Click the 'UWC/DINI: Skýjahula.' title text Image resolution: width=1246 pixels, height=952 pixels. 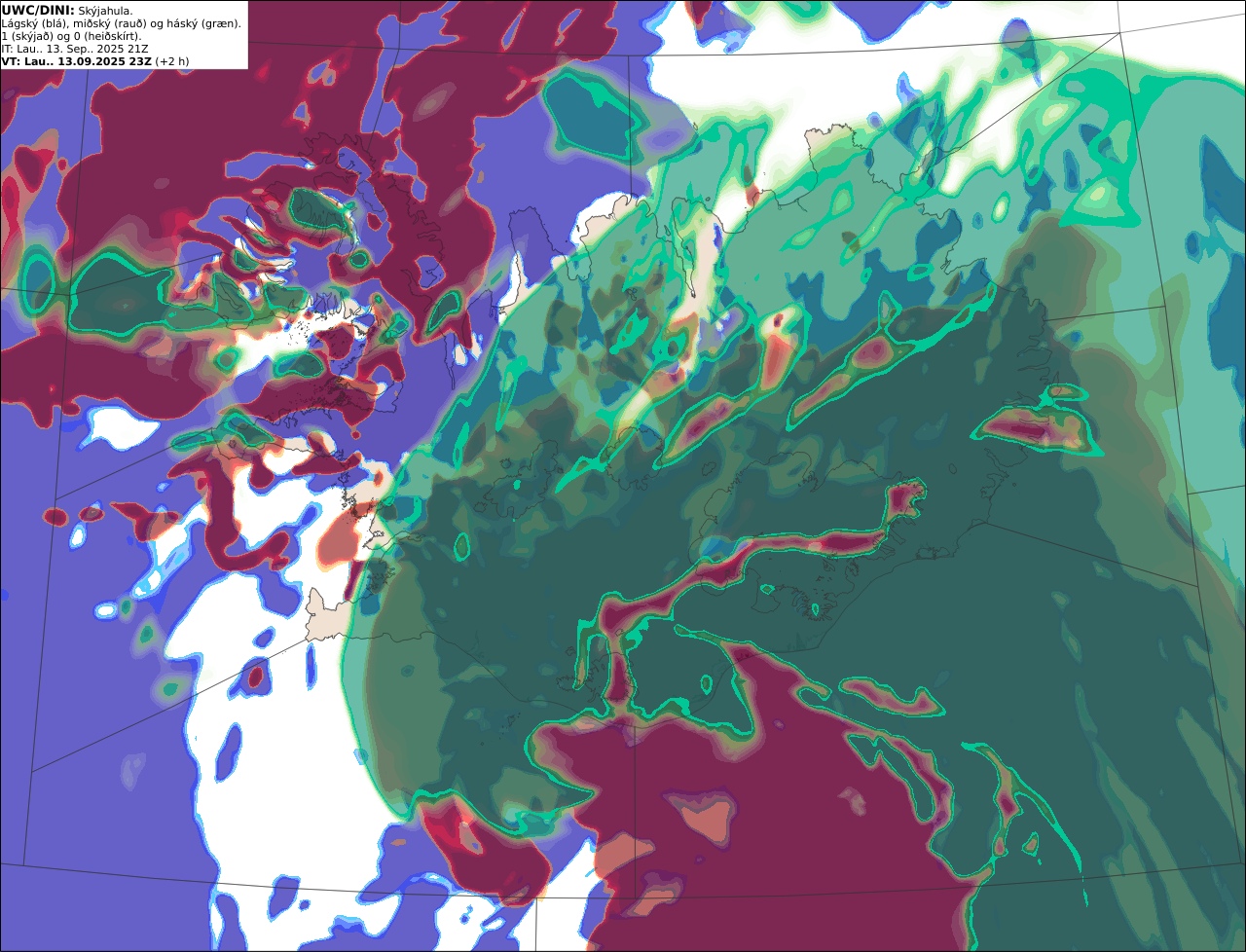tap(67, 10)
